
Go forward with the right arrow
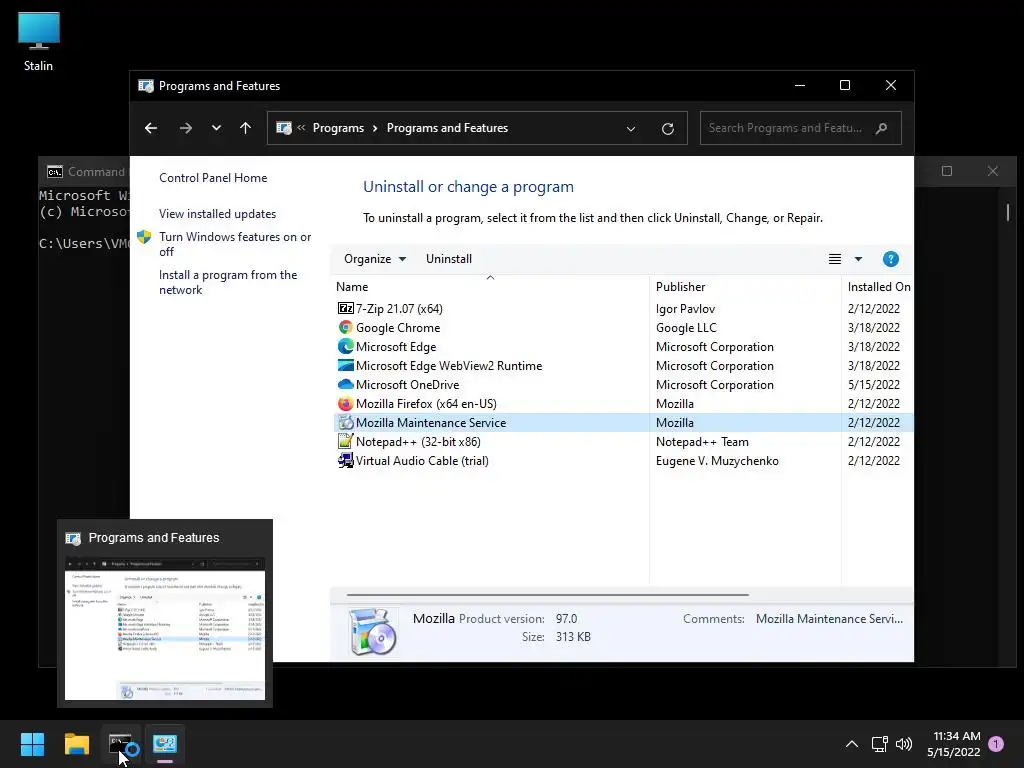tap(185, 128)
